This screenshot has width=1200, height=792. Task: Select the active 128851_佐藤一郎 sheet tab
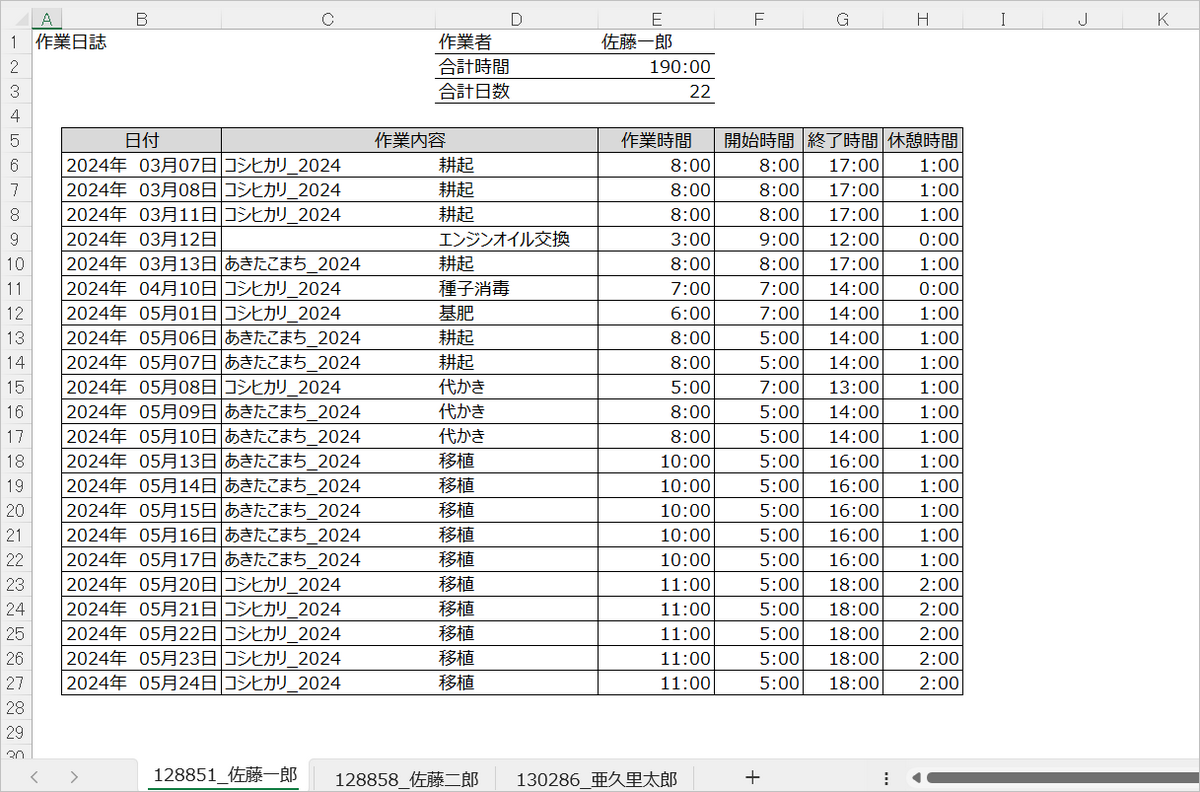(224, 777)
